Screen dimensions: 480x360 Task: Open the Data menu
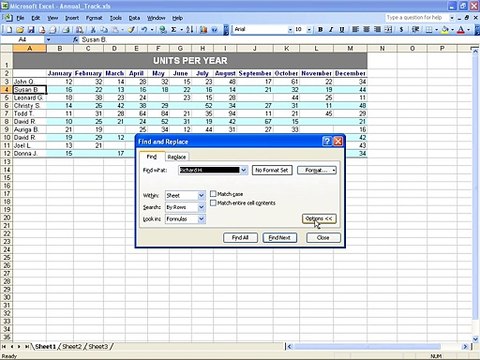[x=134, y=18]
